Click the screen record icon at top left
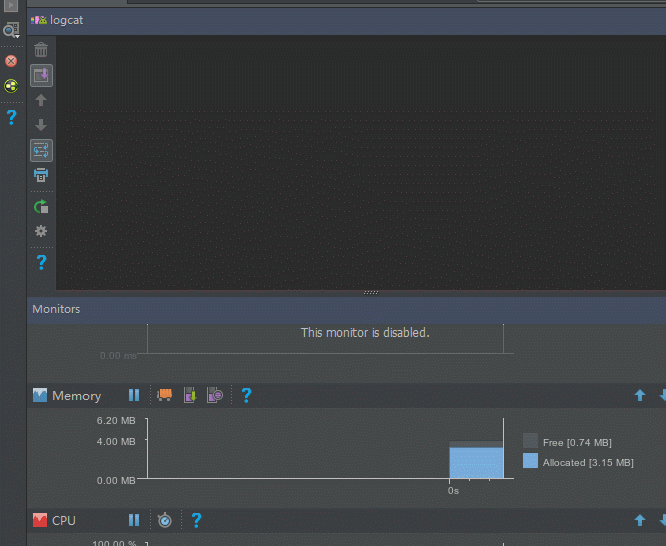666x546 pixels. (x=11, y=6)
